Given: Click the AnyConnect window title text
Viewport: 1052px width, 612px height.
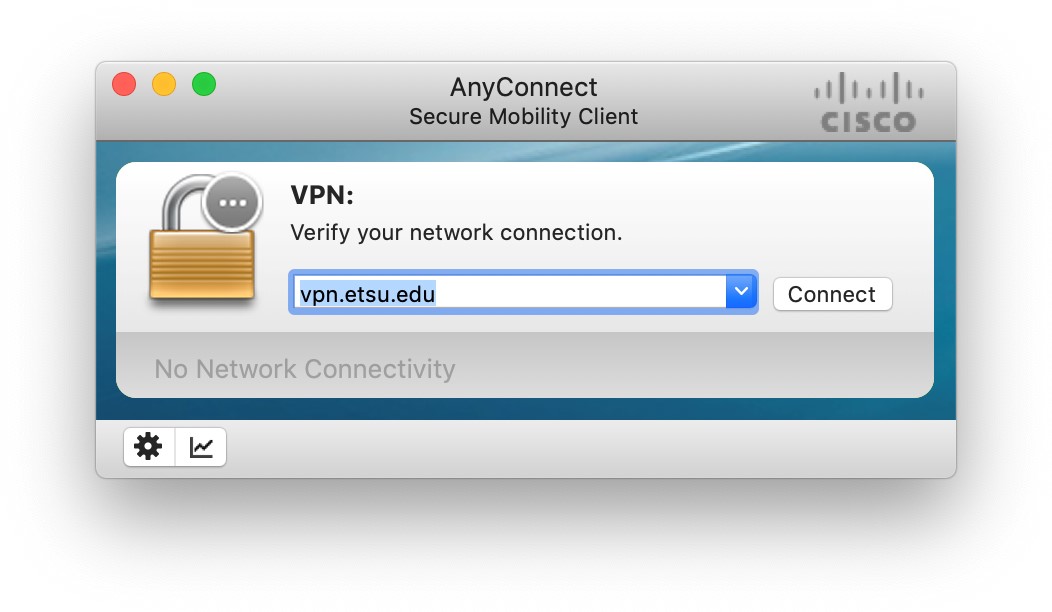Looking at the screenshot, I should tap(524, 87).
